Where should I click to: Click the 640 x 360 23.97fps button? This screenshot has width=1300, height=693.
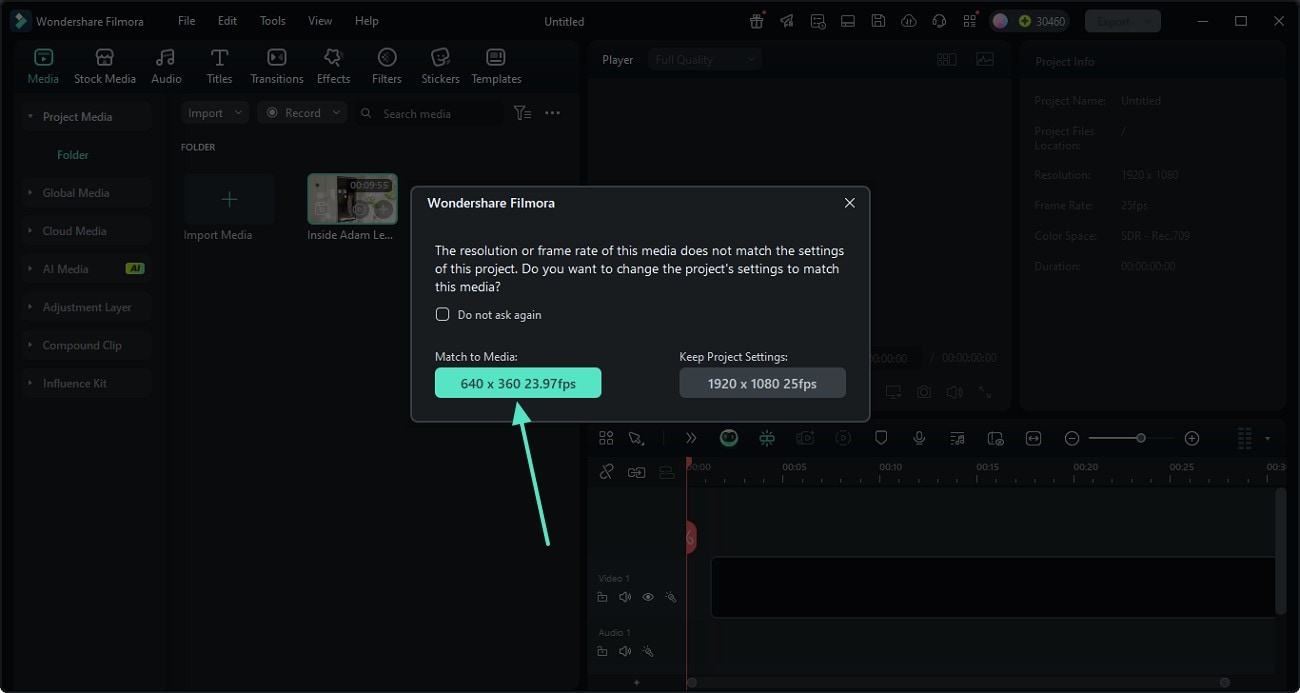click(518, 383)
